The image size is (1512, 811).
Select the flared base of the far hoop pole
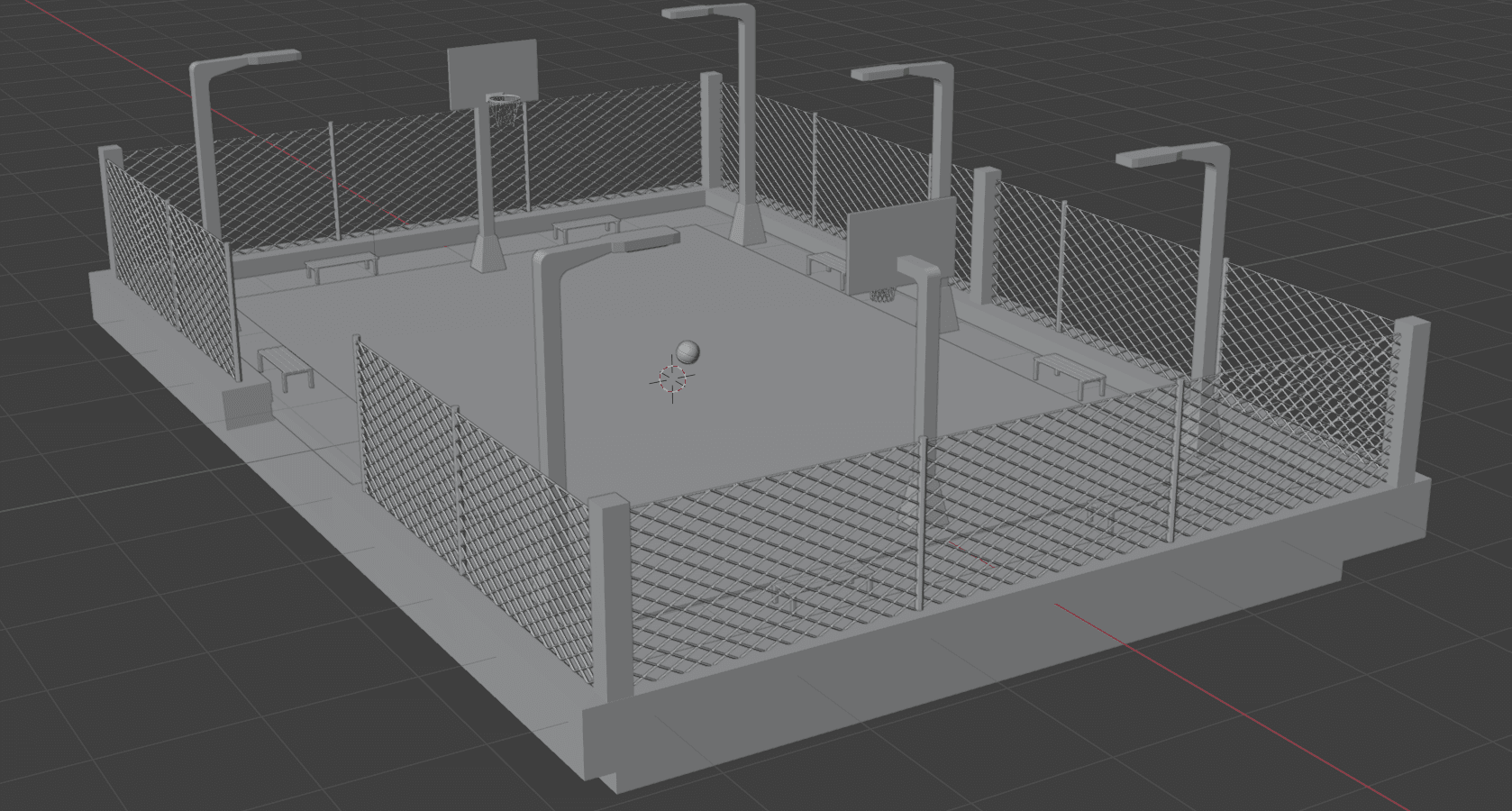488,253
